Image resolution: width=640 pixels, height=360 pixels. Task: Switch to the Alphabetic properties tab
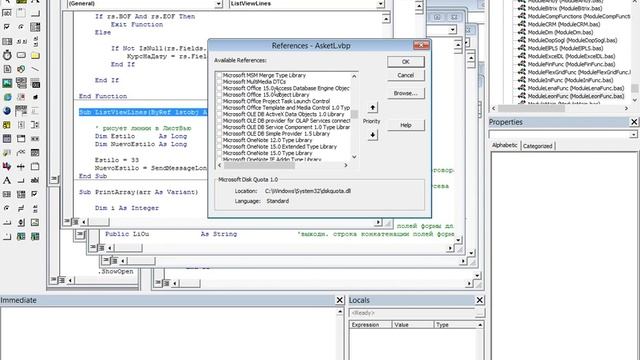click(x=504, y=145)
